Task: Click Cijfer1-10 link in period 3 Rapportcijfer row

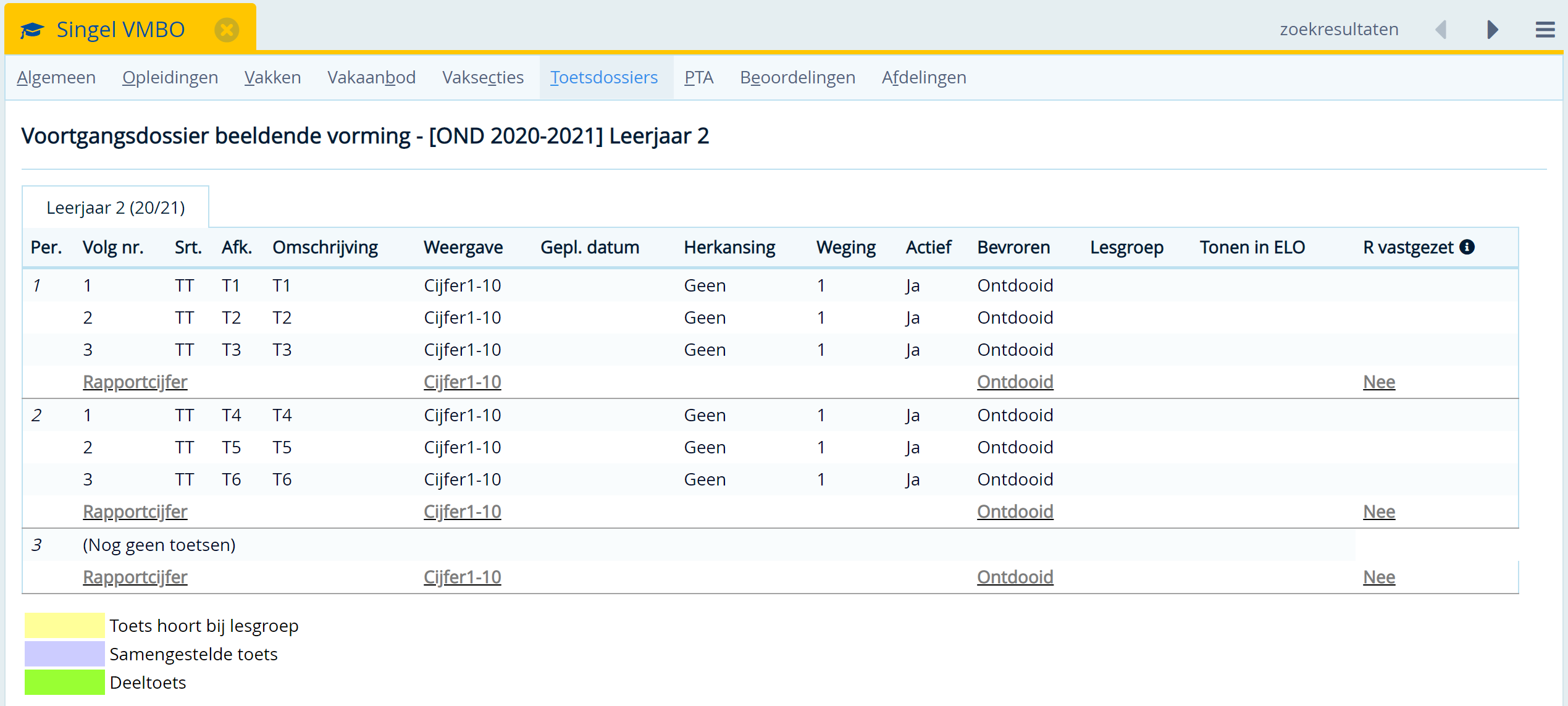Action: click(462, 577)
